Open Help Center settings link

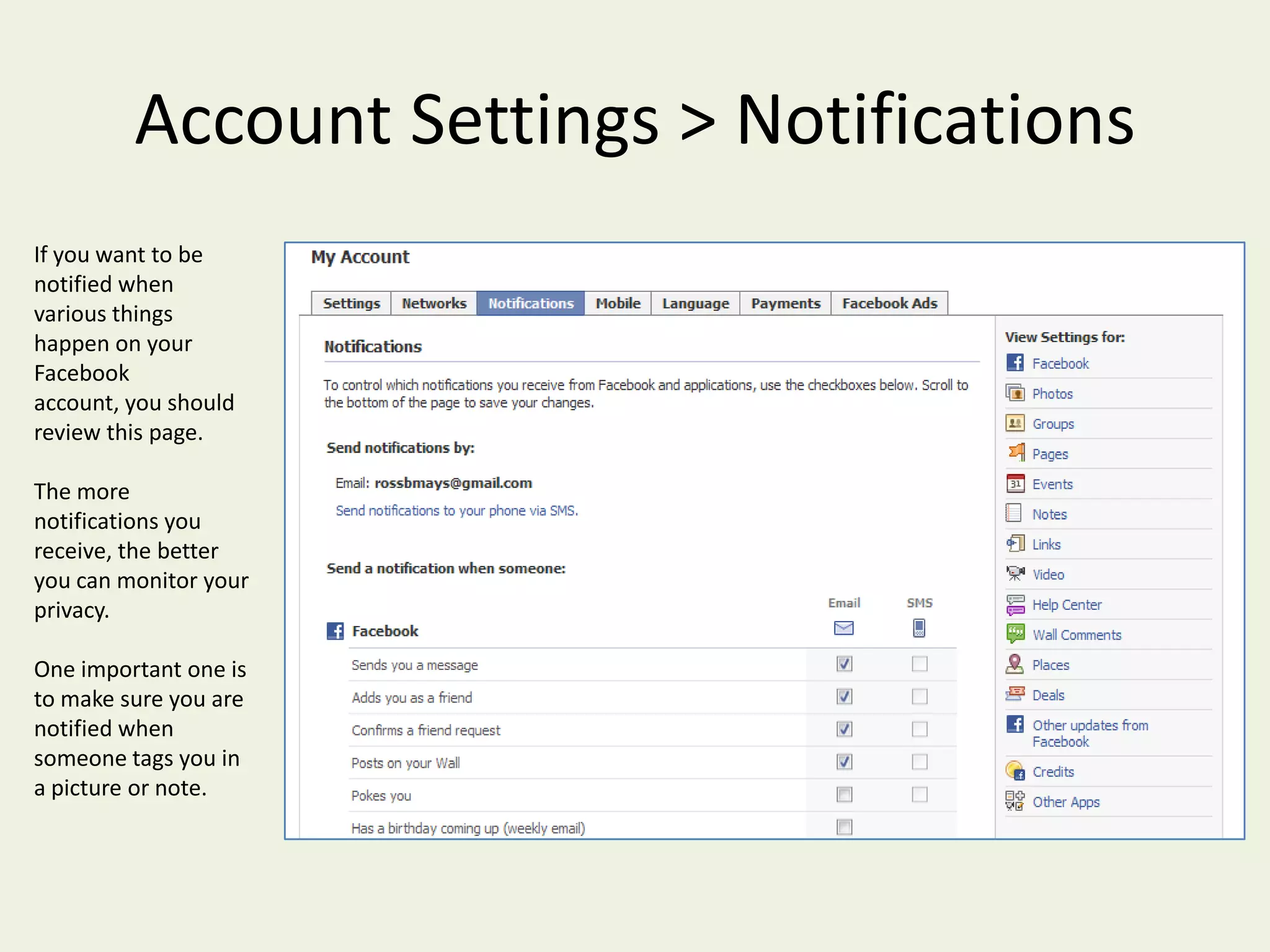click(1067, 605)
